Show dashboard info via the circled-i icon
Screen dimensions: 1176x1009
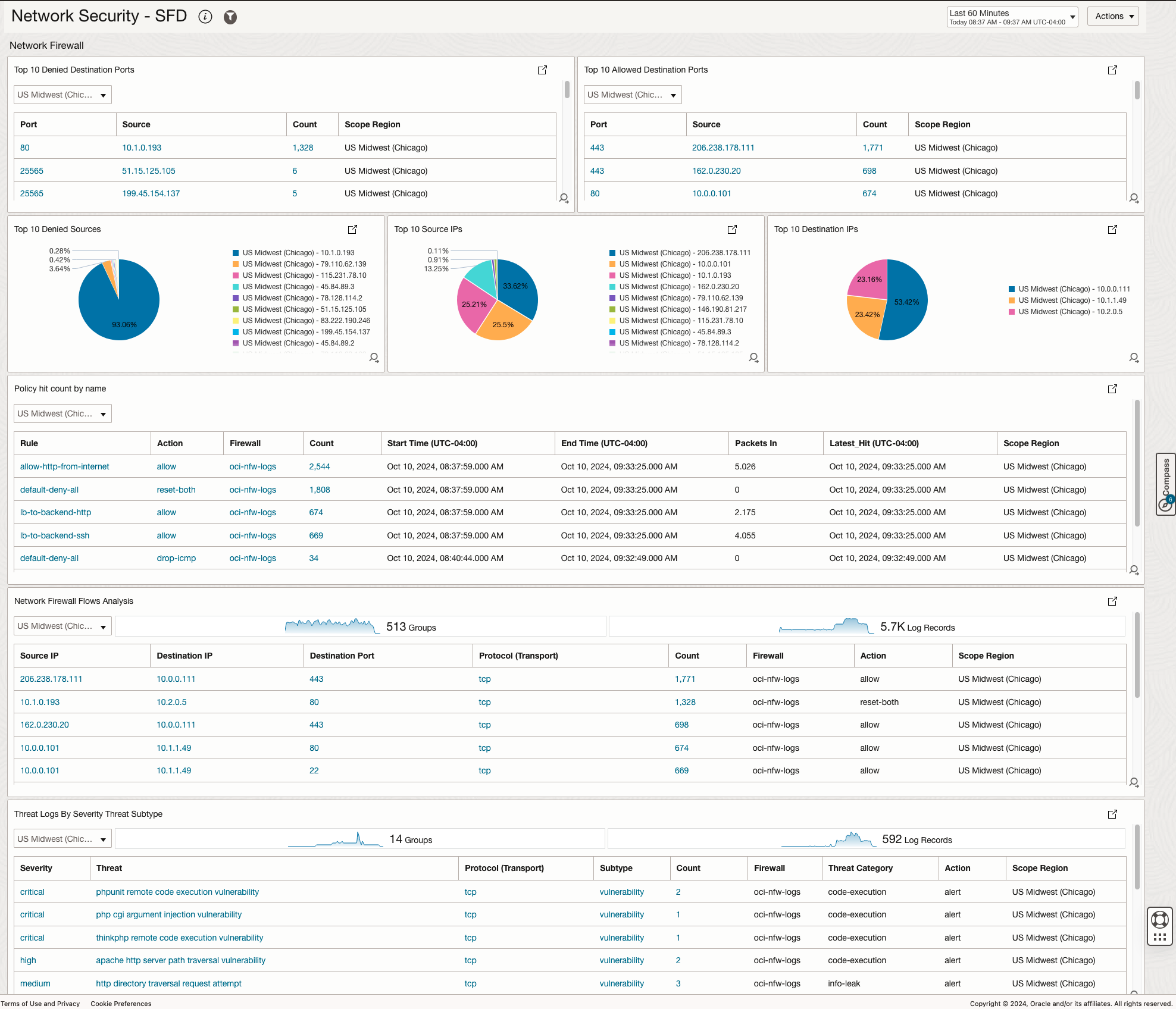click(x=205, y=17)
